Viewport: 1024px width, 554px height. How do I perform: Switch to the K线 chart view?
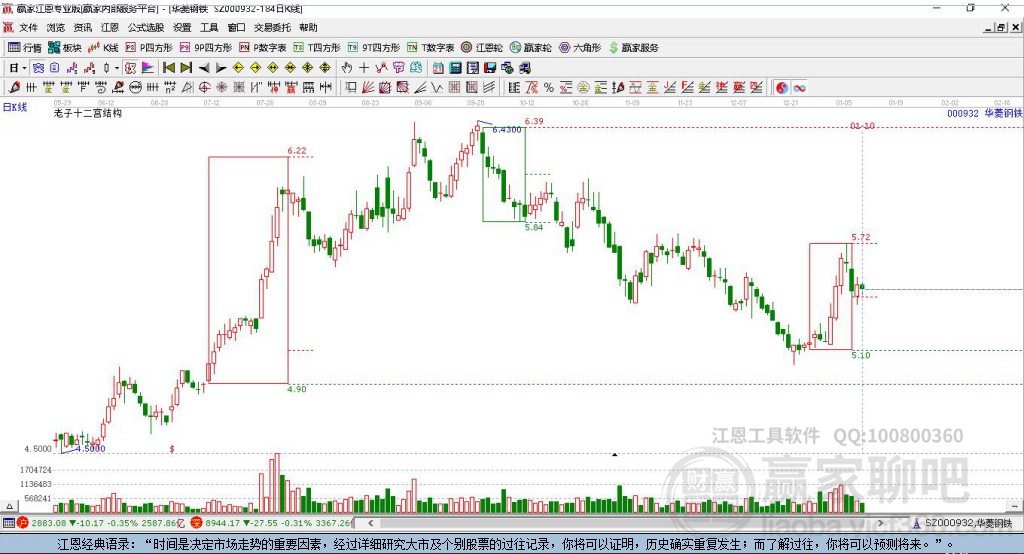[x=103, y=48]
